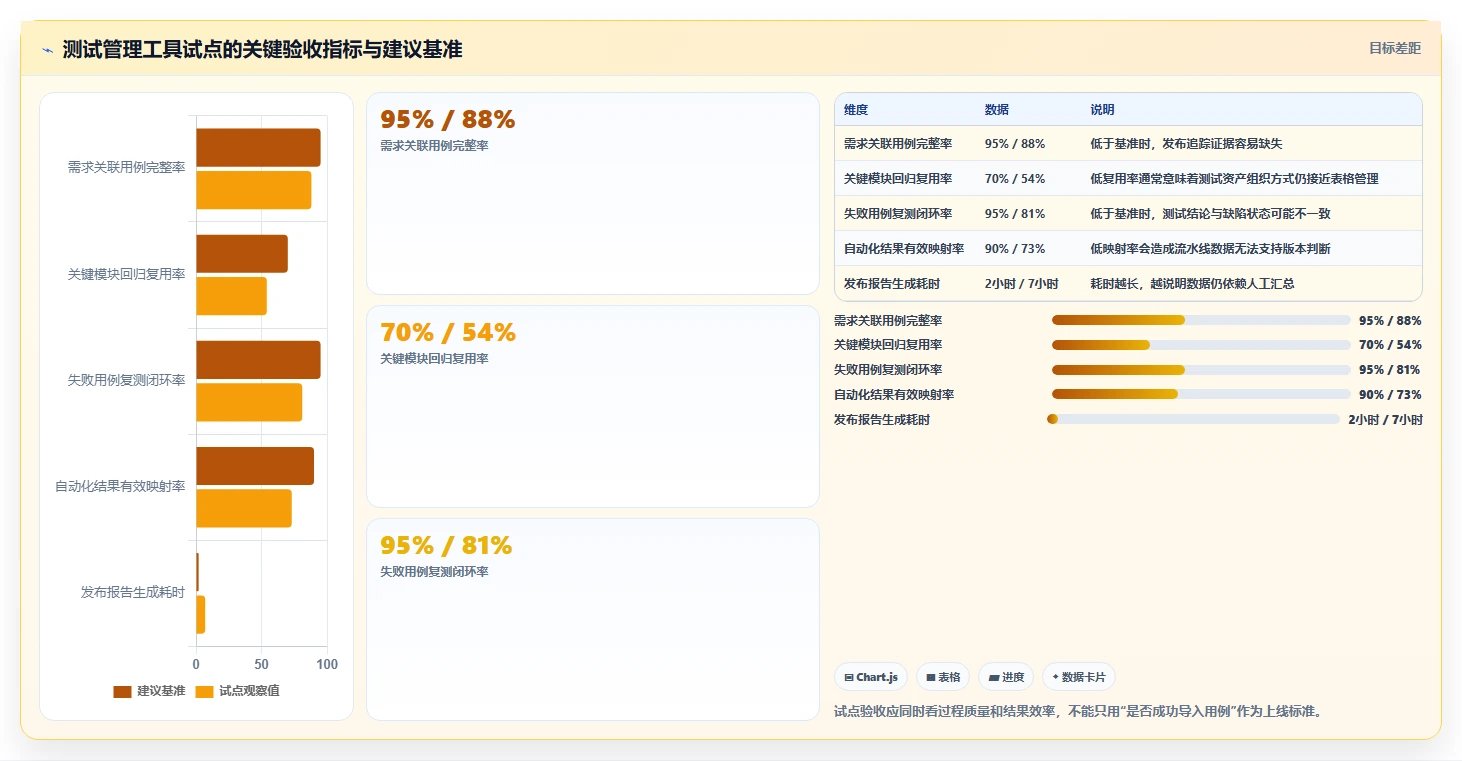Click chart axis label 发布报告生成耗时
The image size is (1462, 761).
(x=133, y=592)
